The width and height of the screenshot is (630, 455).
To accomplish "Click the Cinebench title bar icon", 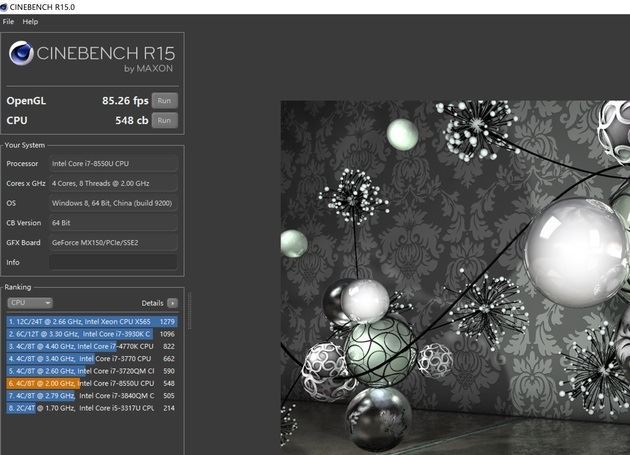I will click(x=4, y=7).
